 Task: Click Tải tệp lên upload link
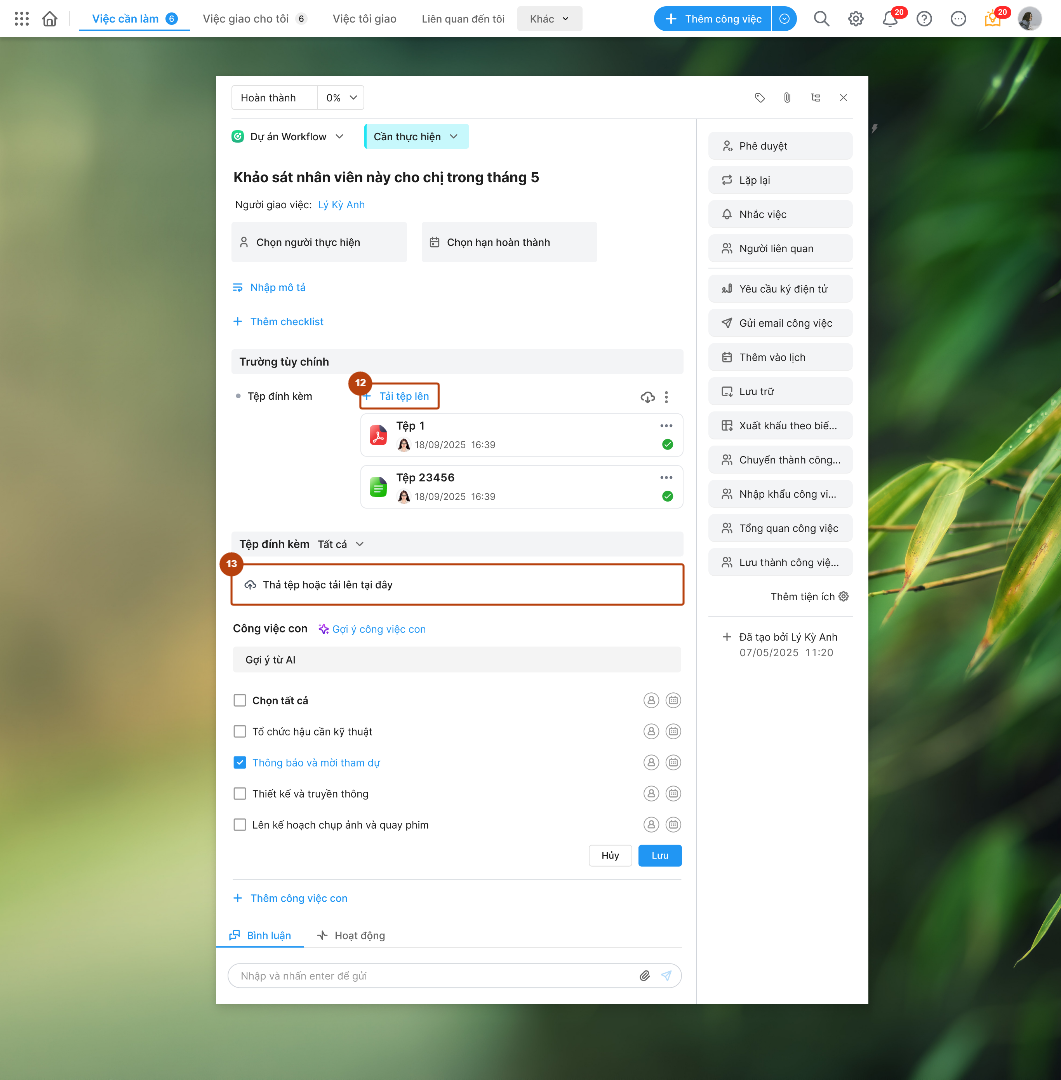tap(400, 396)
